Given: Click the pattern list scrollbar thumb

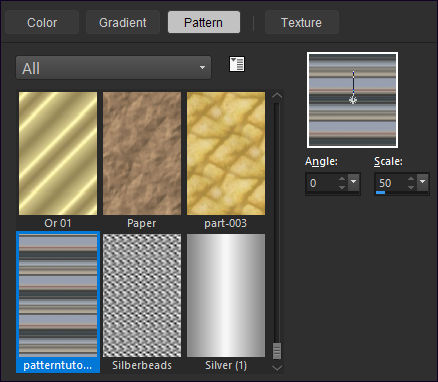Looking at the screenshot, I should click(x=277, y=351).
